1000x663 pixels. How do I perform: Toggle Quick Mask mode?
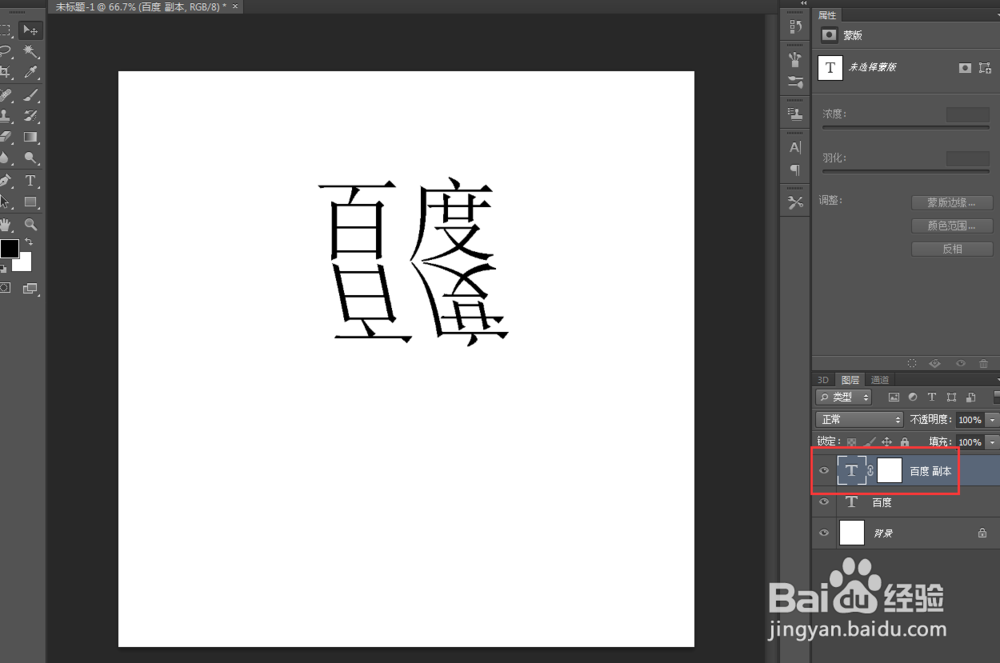5,288
